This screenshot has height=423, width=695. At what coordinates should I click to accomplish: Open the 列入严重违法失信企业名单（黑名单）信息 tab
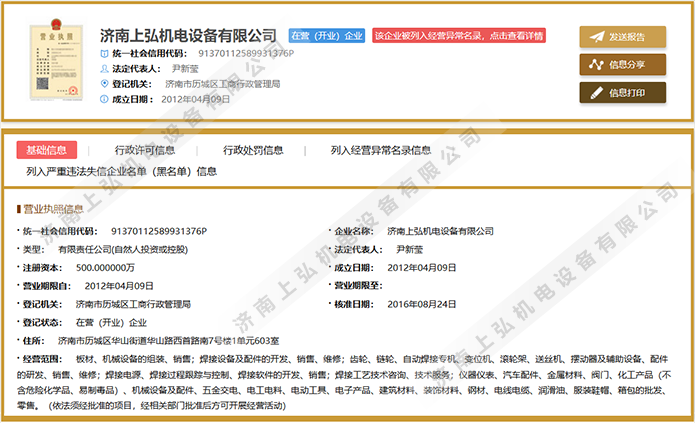click(121, 171)
